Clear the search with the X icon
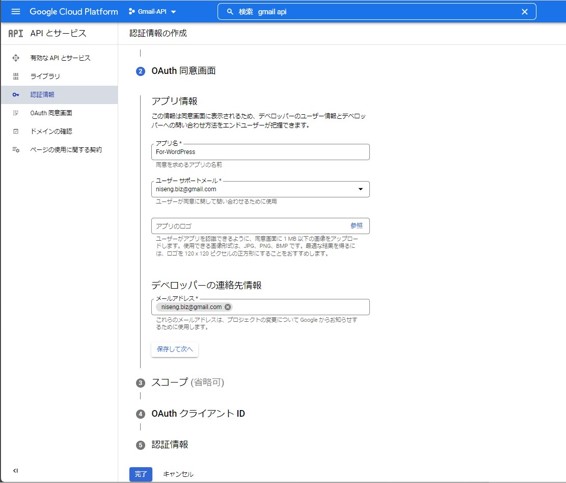This screenshot has width=566, height=483. (x=524, y=12)
